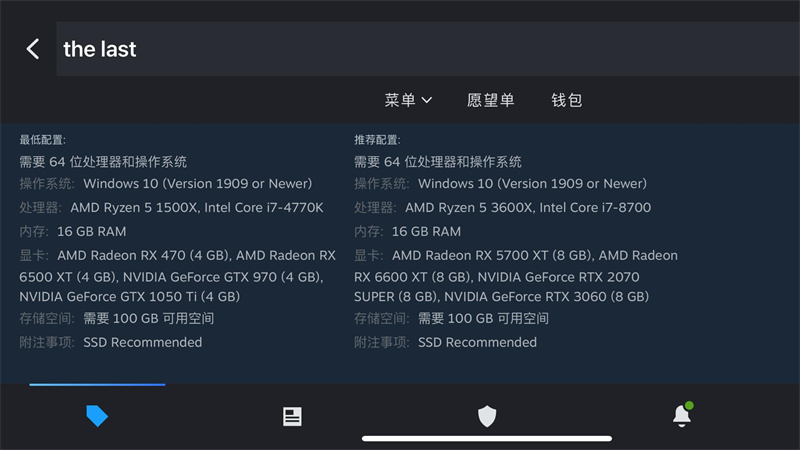This screenshot has width=800, height=450.
Task: Expand the 菜单 dropdown
Action: click(x=408, y=100)
